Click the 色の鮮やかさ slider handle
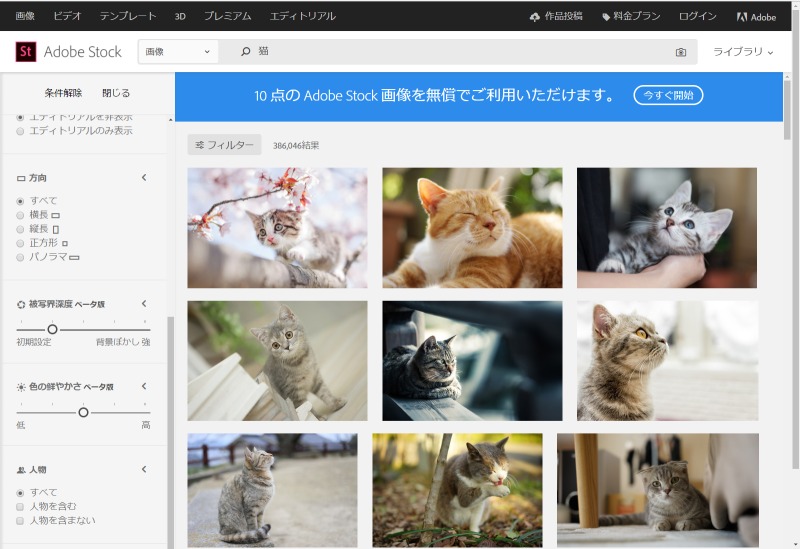This screenshot has height=549, width=800. pyautogui.click(x=83, y=412)
